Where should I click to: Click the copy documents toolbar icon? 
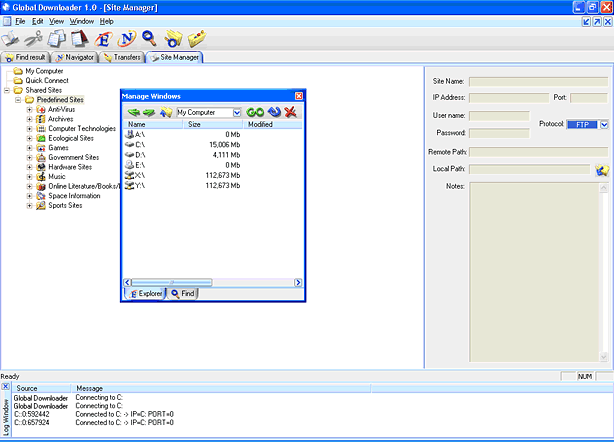click(x=57, y=39)
